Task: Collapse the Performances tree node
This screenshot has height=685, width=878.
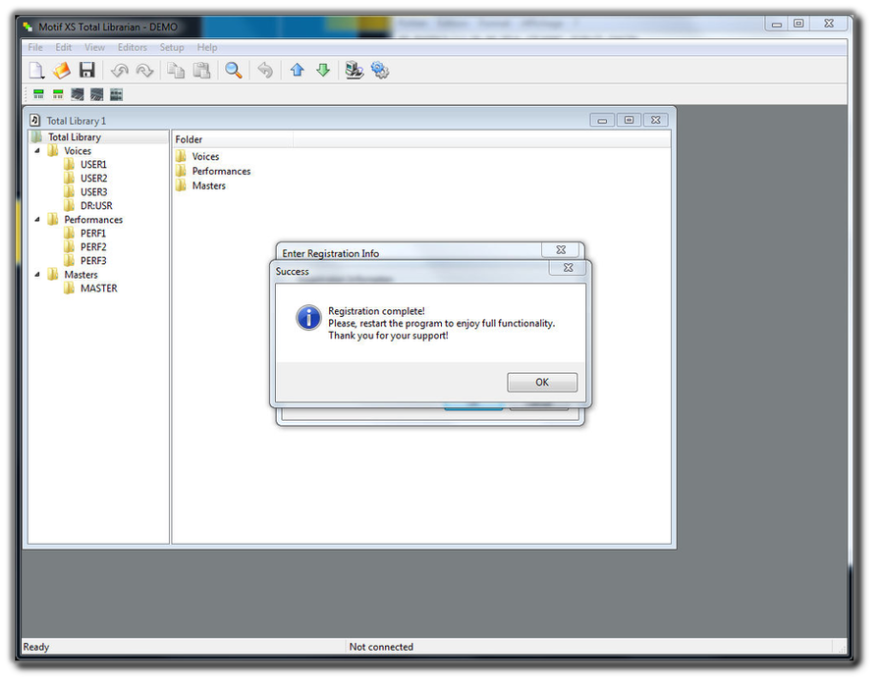Action: pyautogui.click(x=37, y=220)
